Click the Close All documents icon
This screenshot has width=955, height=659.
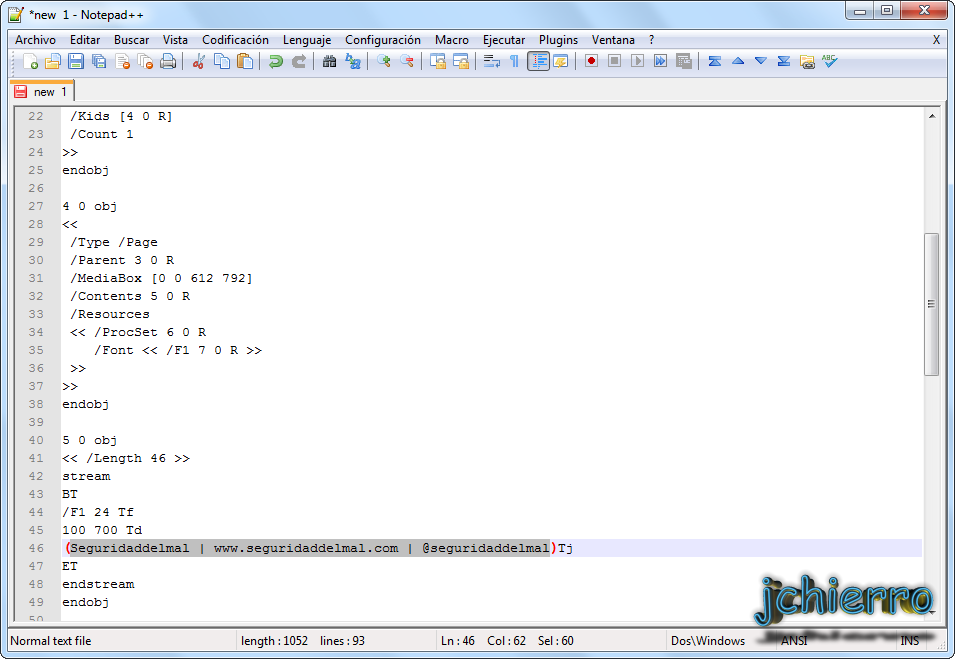145,61
